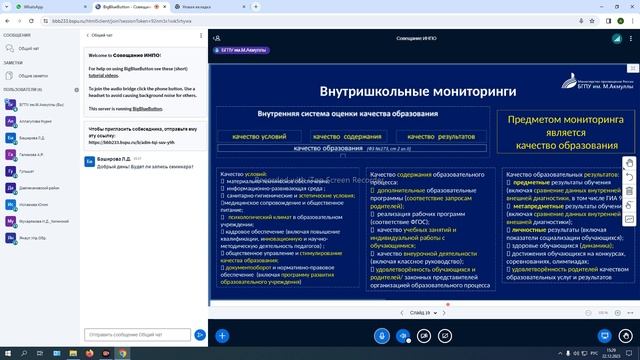Open chat options three-dot menu
640x360 pixels.
pos(201,36)
